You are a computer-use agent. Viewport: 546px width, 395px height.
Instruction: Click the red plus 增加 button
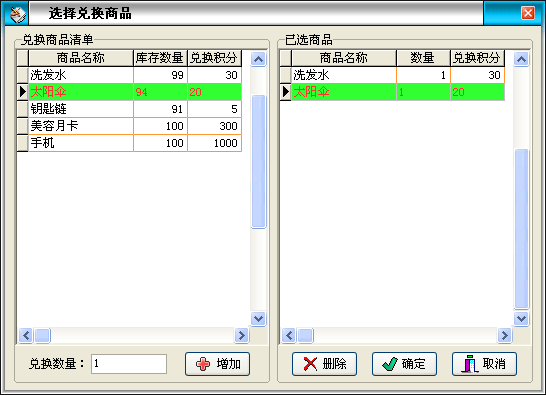tap(217, 364)
